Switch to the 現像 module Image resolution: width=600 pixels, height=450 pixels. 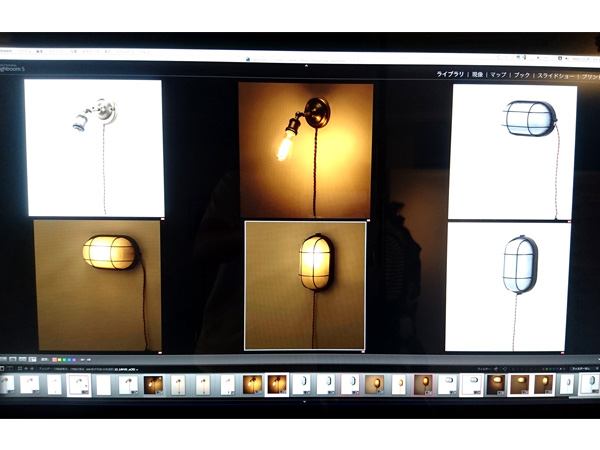tap(477, 75)
